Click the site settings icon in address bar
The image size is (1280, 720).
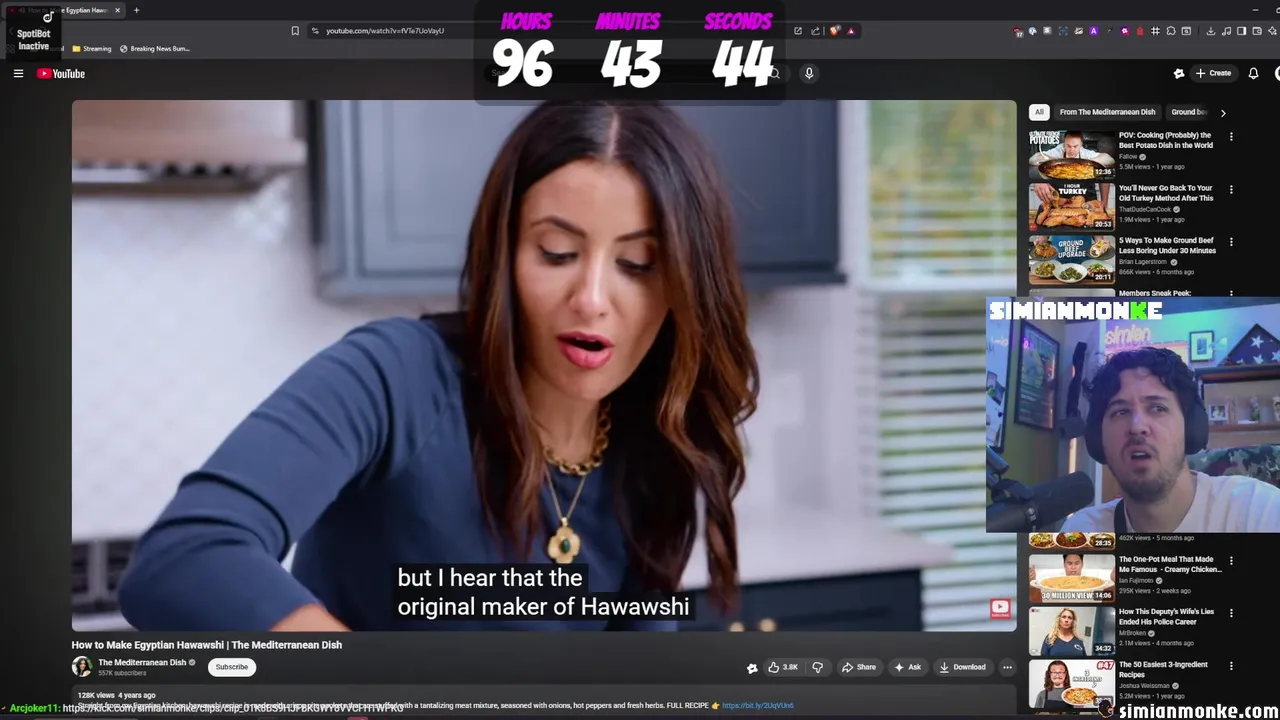point(315,31)
